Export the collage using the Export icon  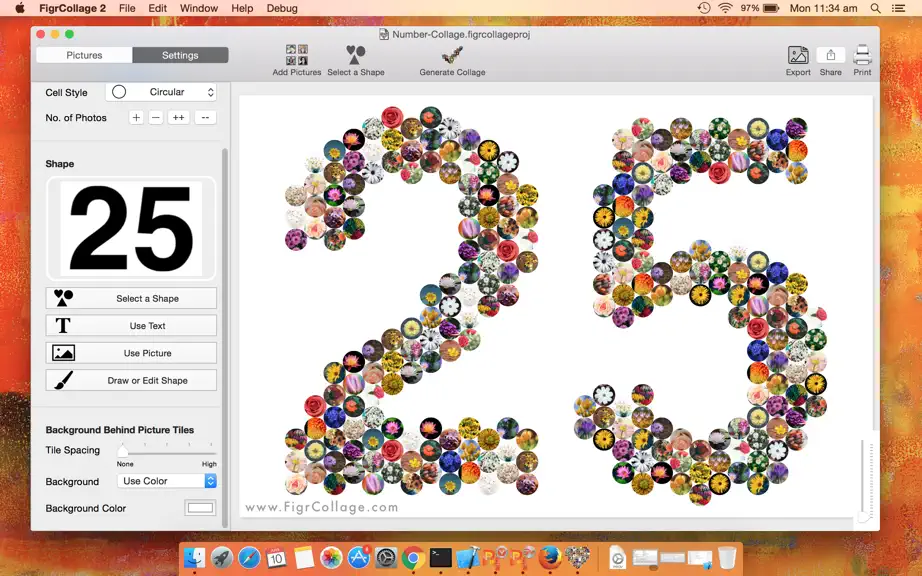(x=798, y=55)
